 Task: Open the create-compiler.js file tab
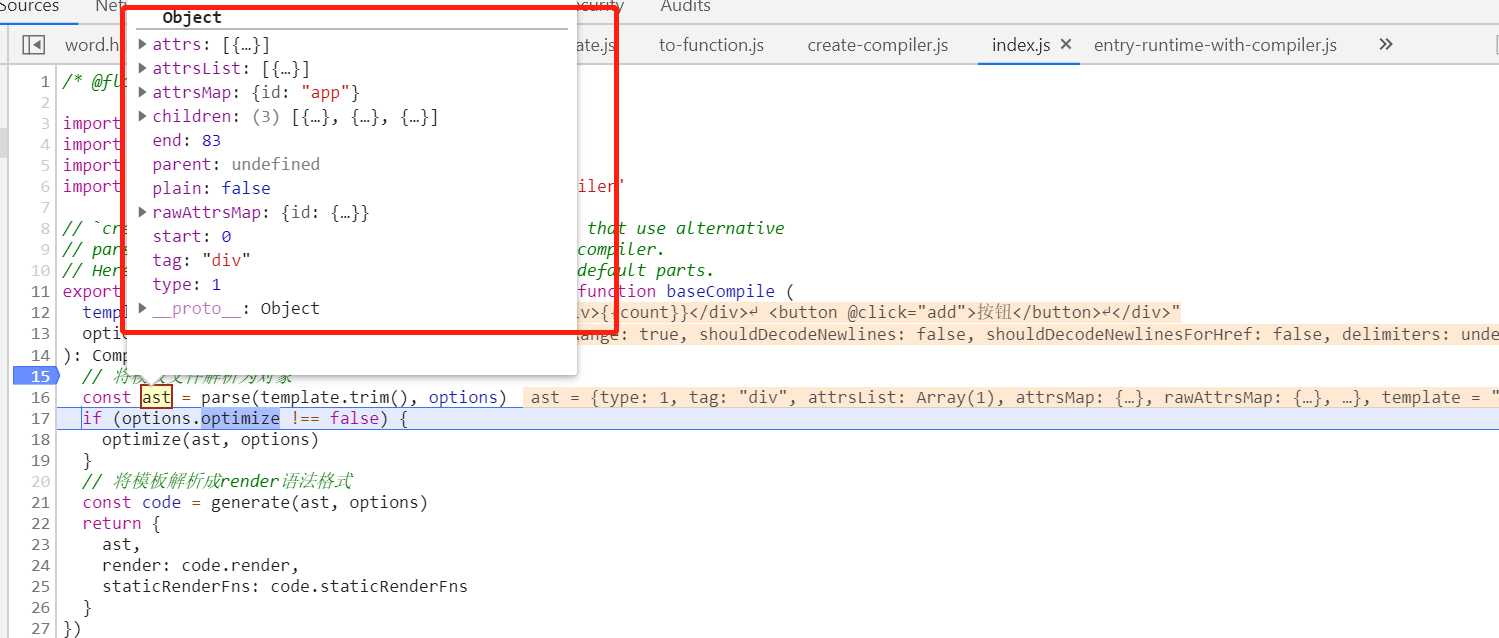pos(877,45)
